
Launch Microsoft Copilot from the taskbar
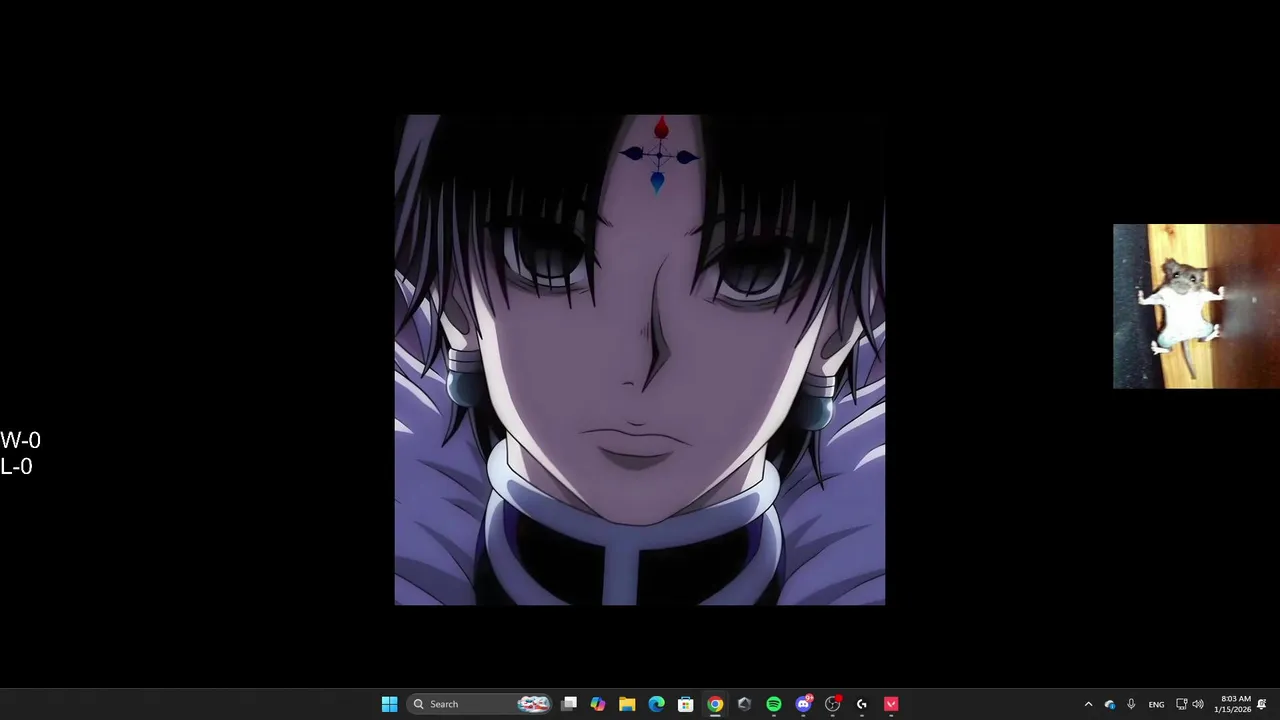[x=598, y=704]
